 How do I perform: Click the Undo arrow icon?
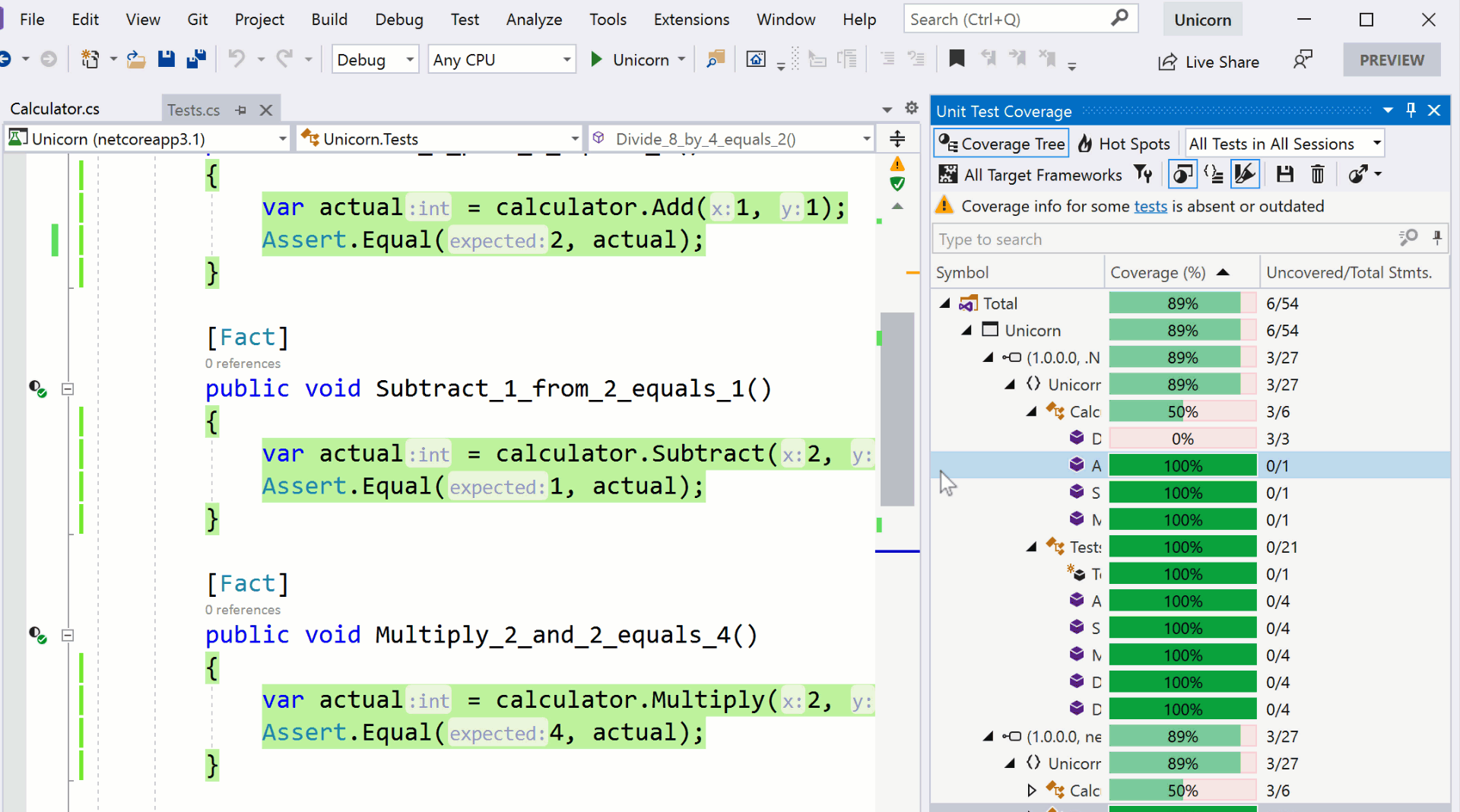point(236,59)
